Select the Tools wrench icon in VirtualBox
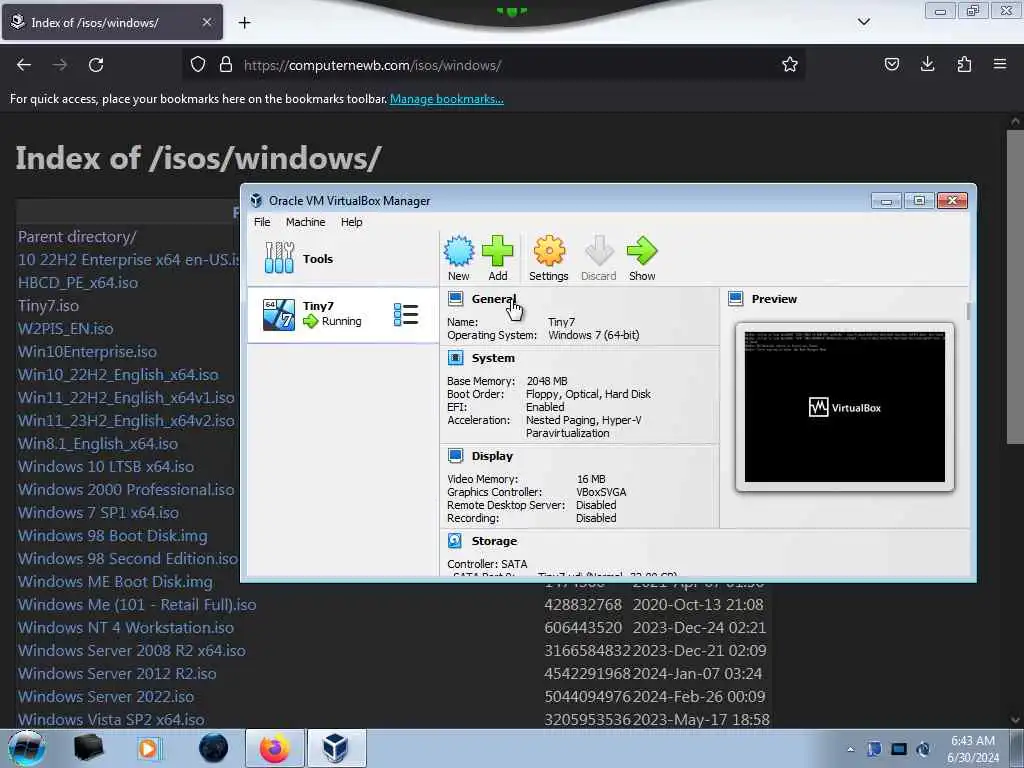The width and height of the screenshot is (1024, 768). 280,258
